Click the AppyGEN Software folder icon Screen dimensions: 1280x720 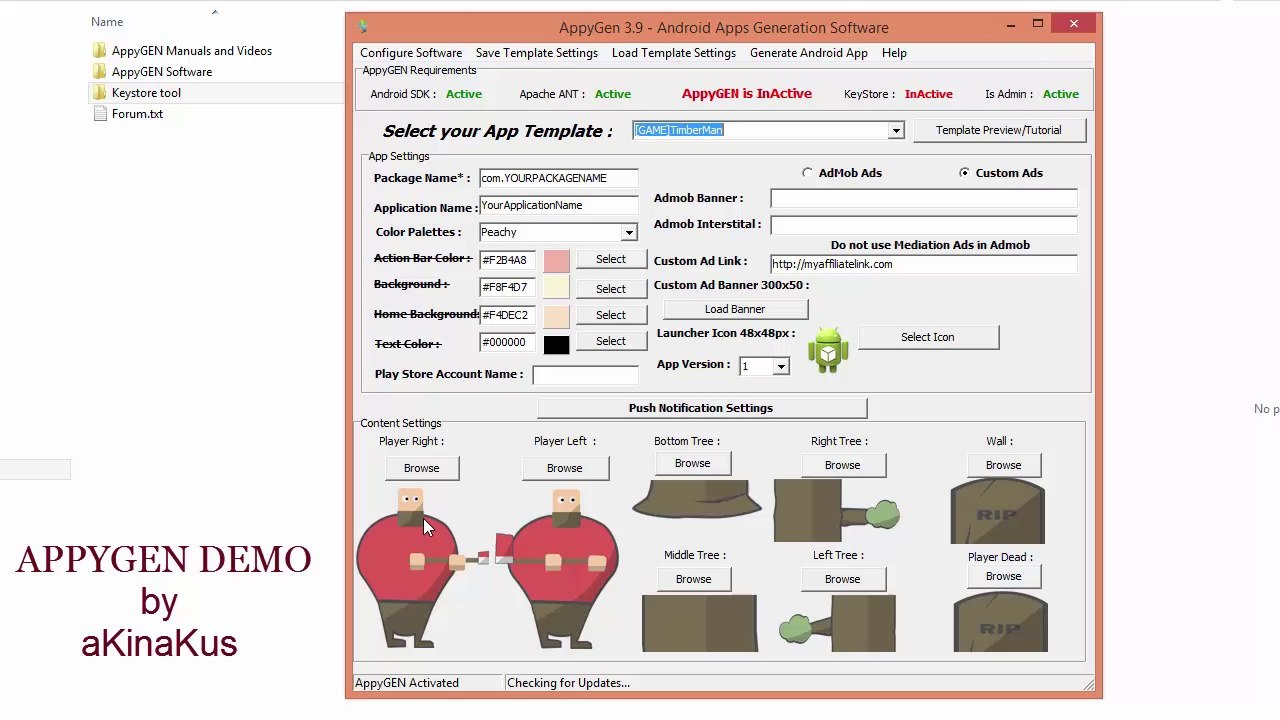tap(99, 72)
